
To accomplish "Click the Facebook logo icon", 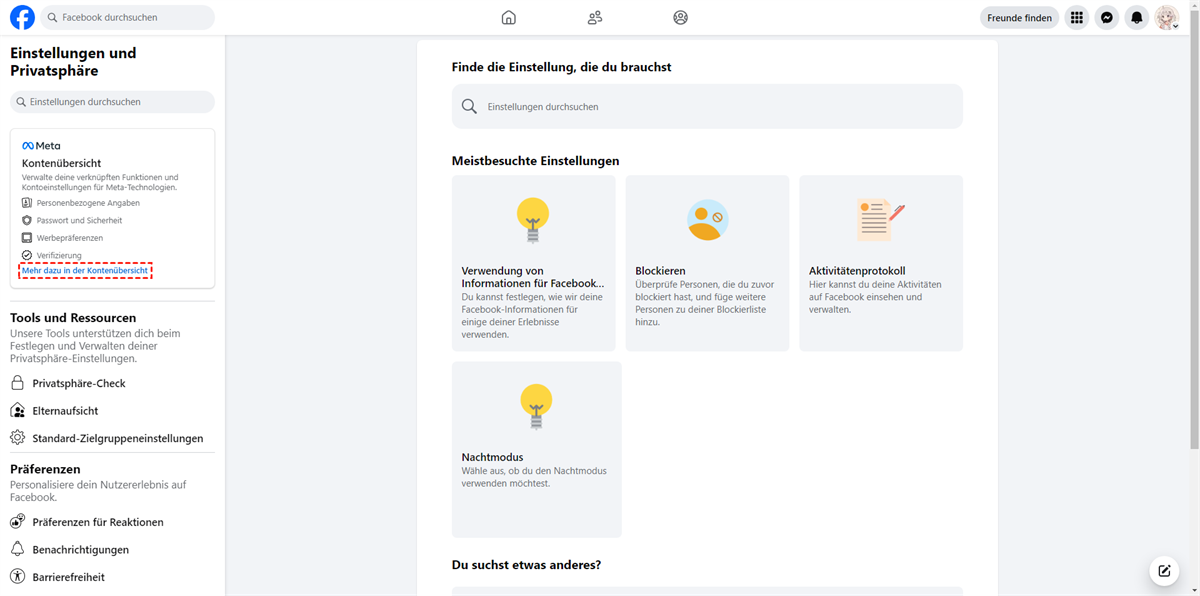I will point(22,17).
